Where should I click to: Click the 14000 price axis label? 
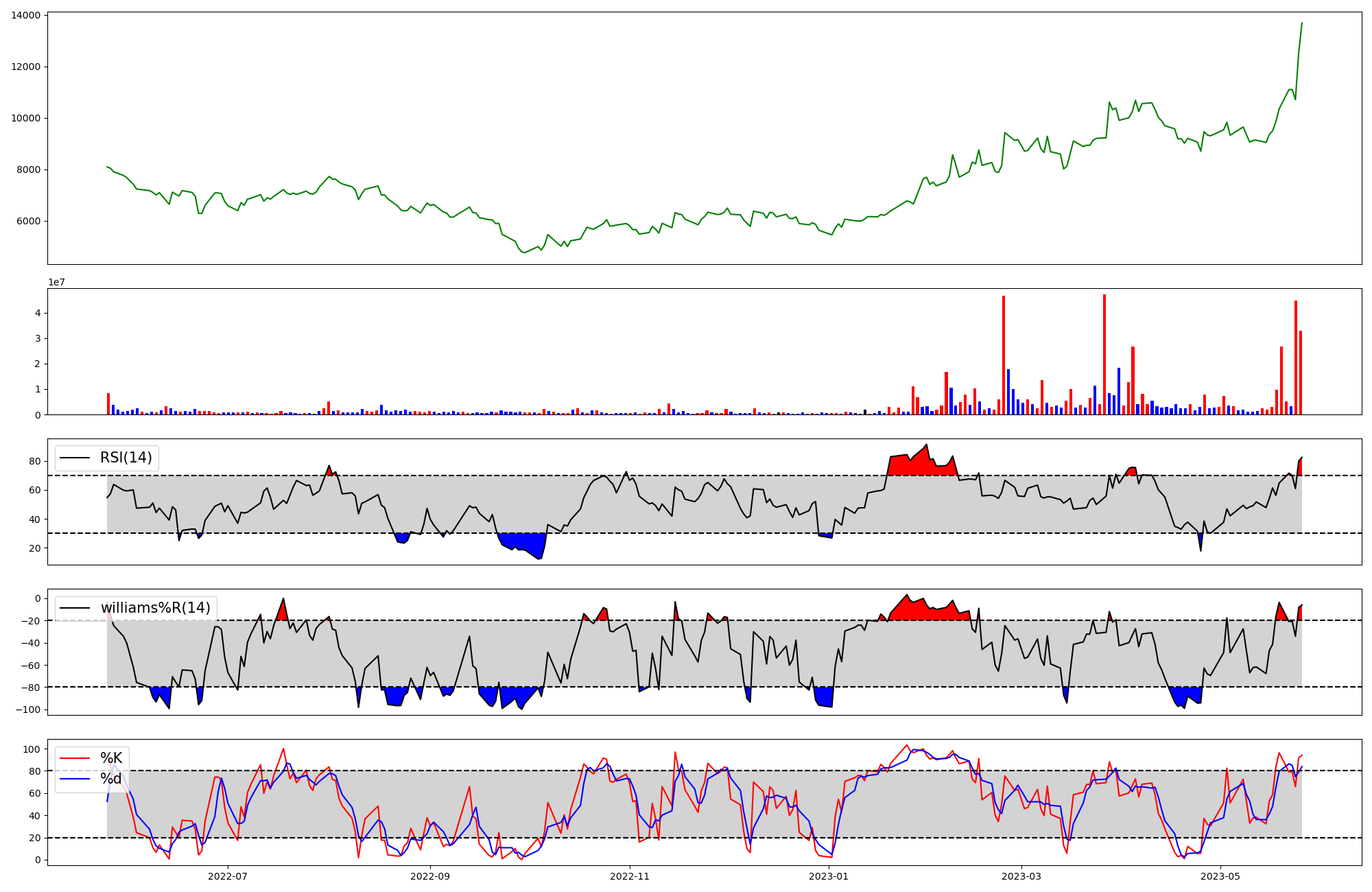tap(25, 15)
